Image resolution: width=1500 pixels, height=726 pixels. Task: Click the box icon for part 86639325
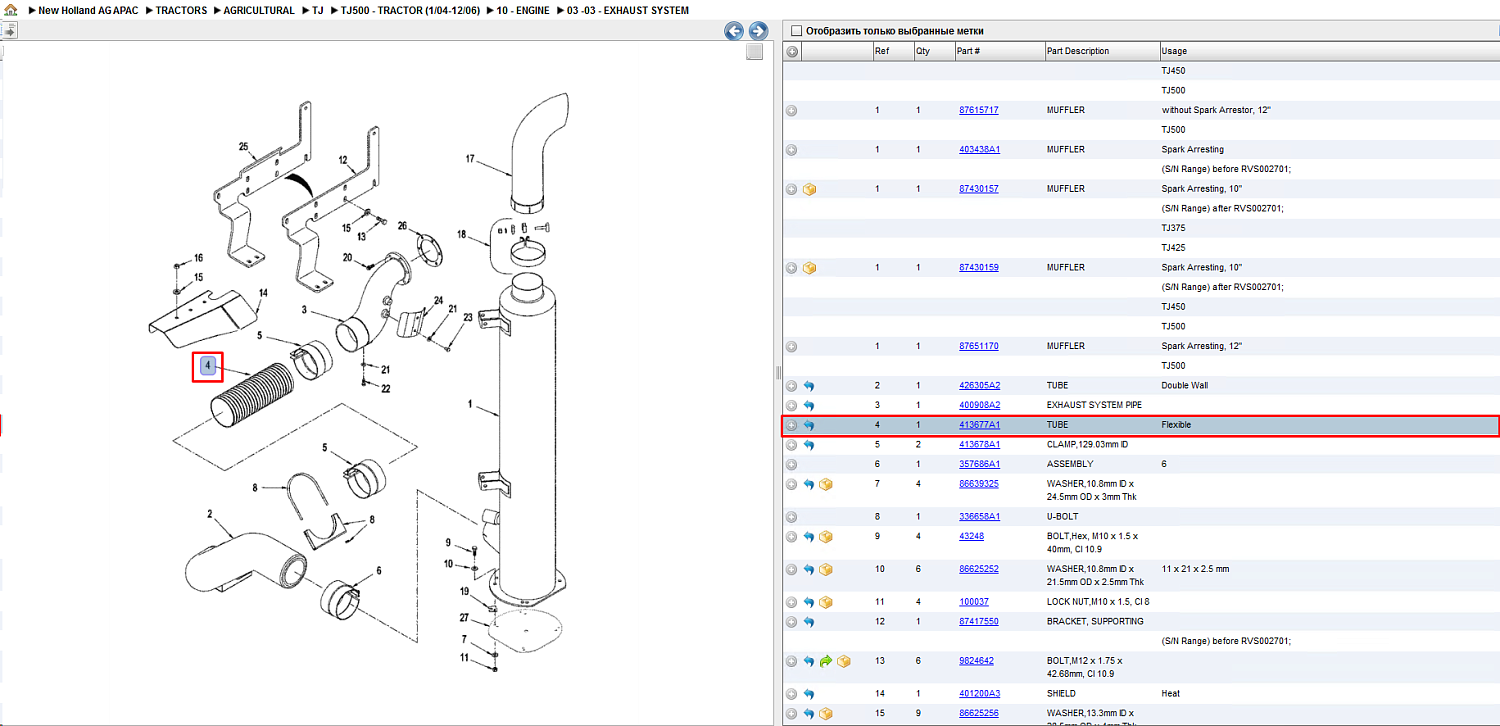(x=826, y=485)
